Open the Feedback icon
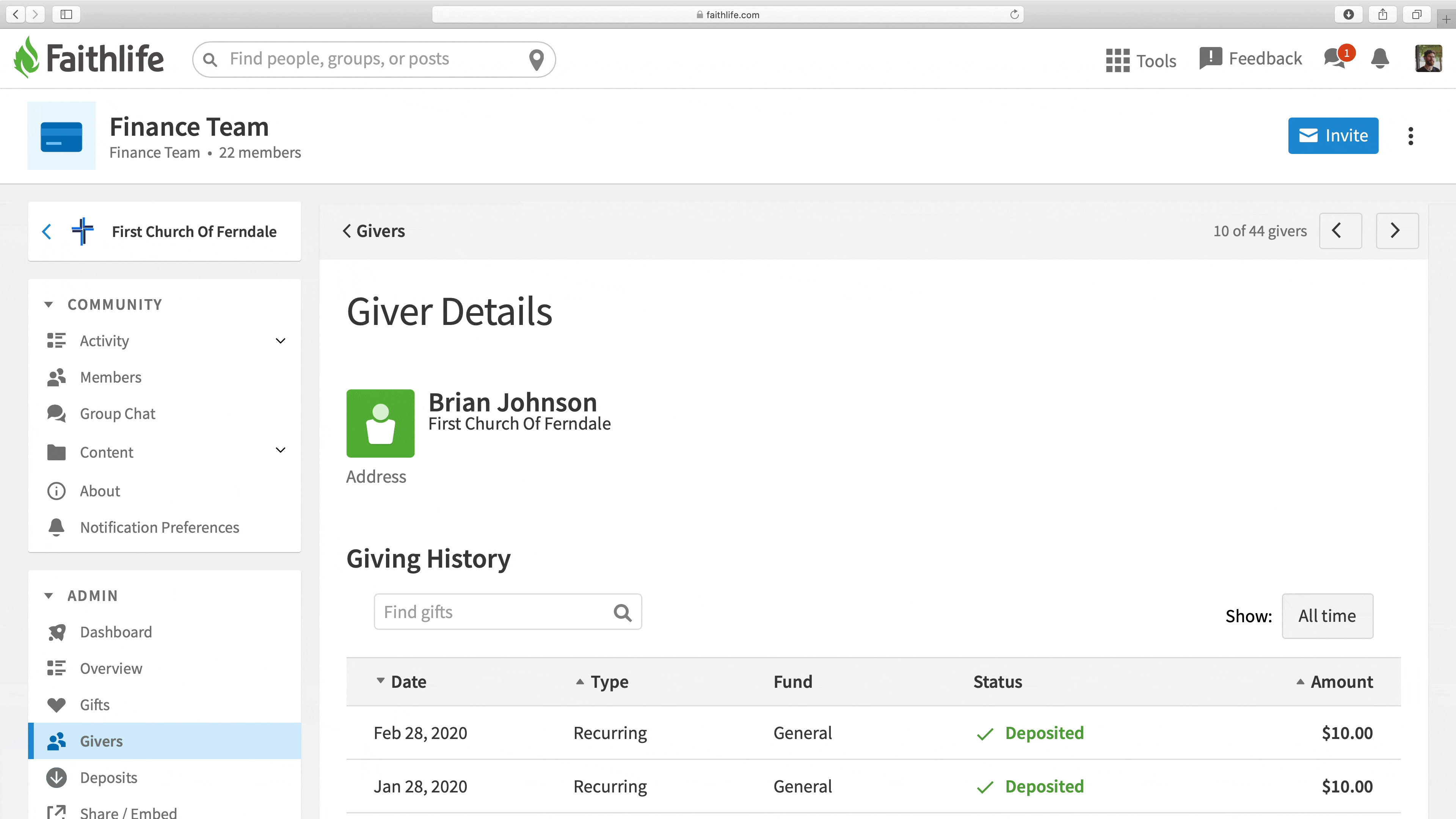 pyautogui.click(x=1210, y=58)
